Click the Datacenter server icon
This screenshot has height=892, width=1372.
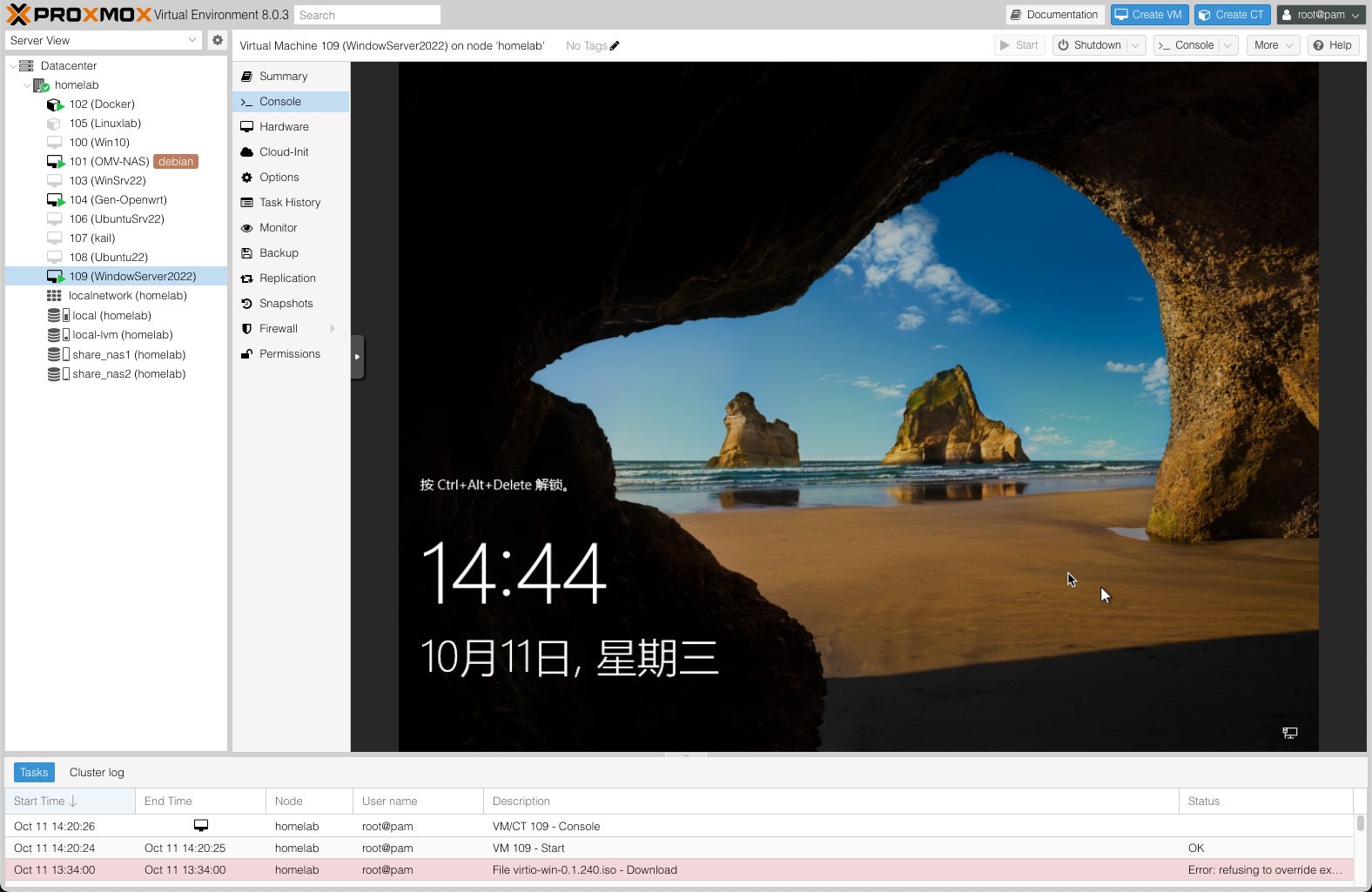pos(26,66)
